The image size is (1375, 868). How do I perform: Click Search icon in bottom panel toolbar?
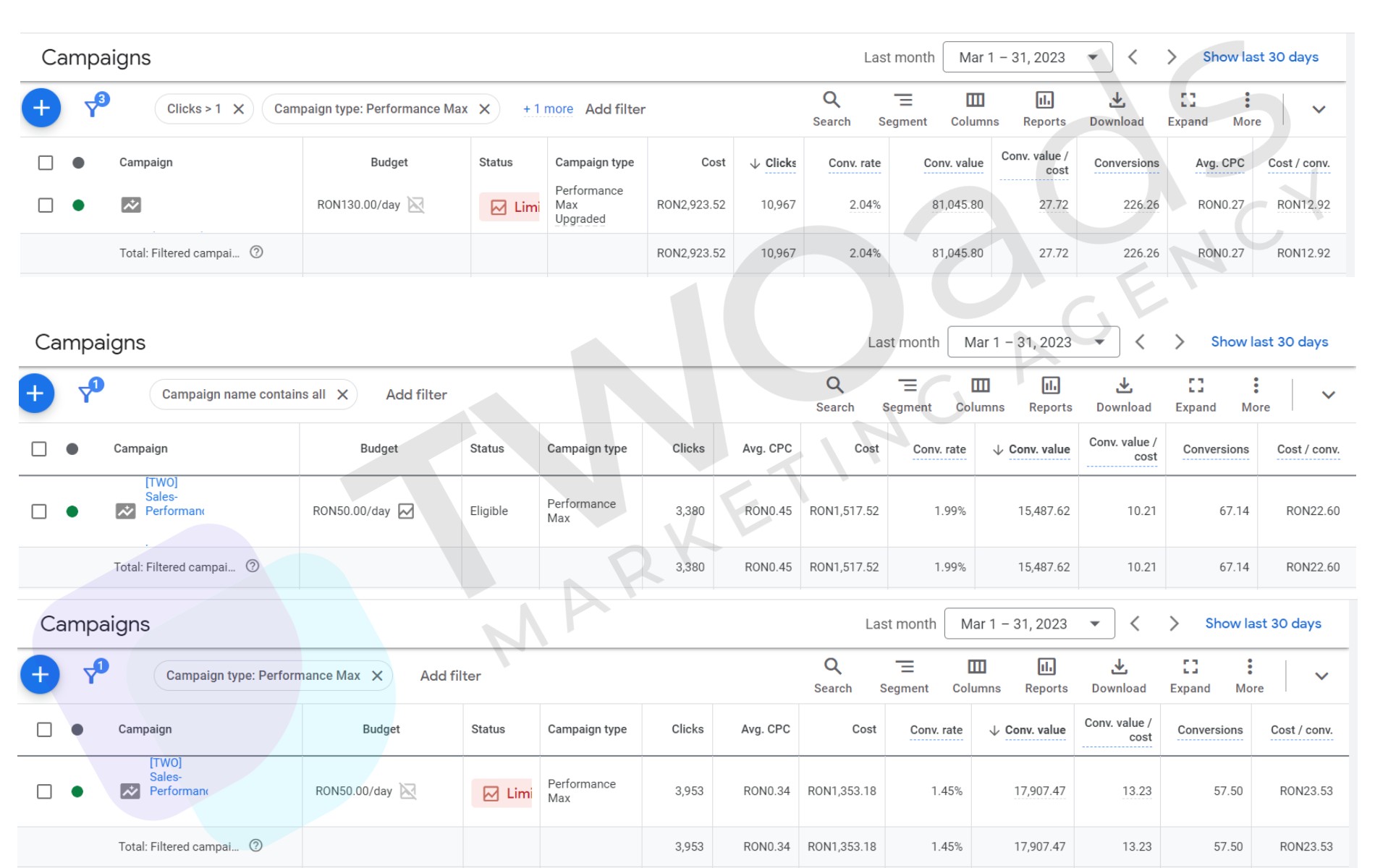(x=833, y=676)
